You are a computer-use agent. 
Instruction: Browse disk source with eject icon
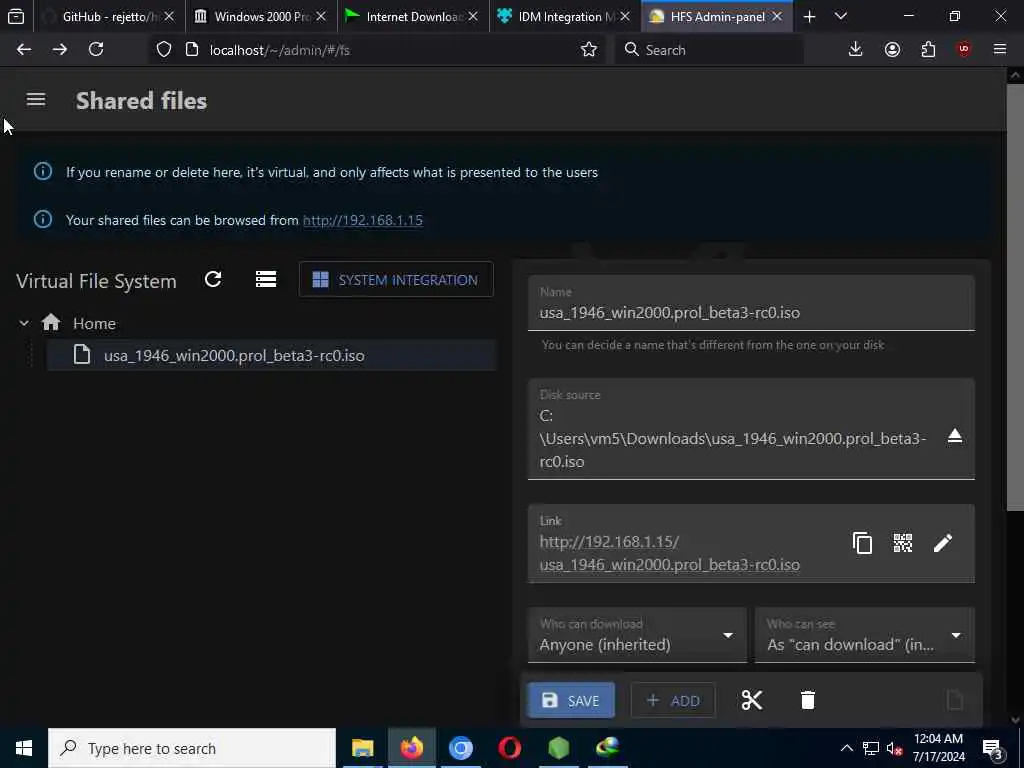point(954,436)
